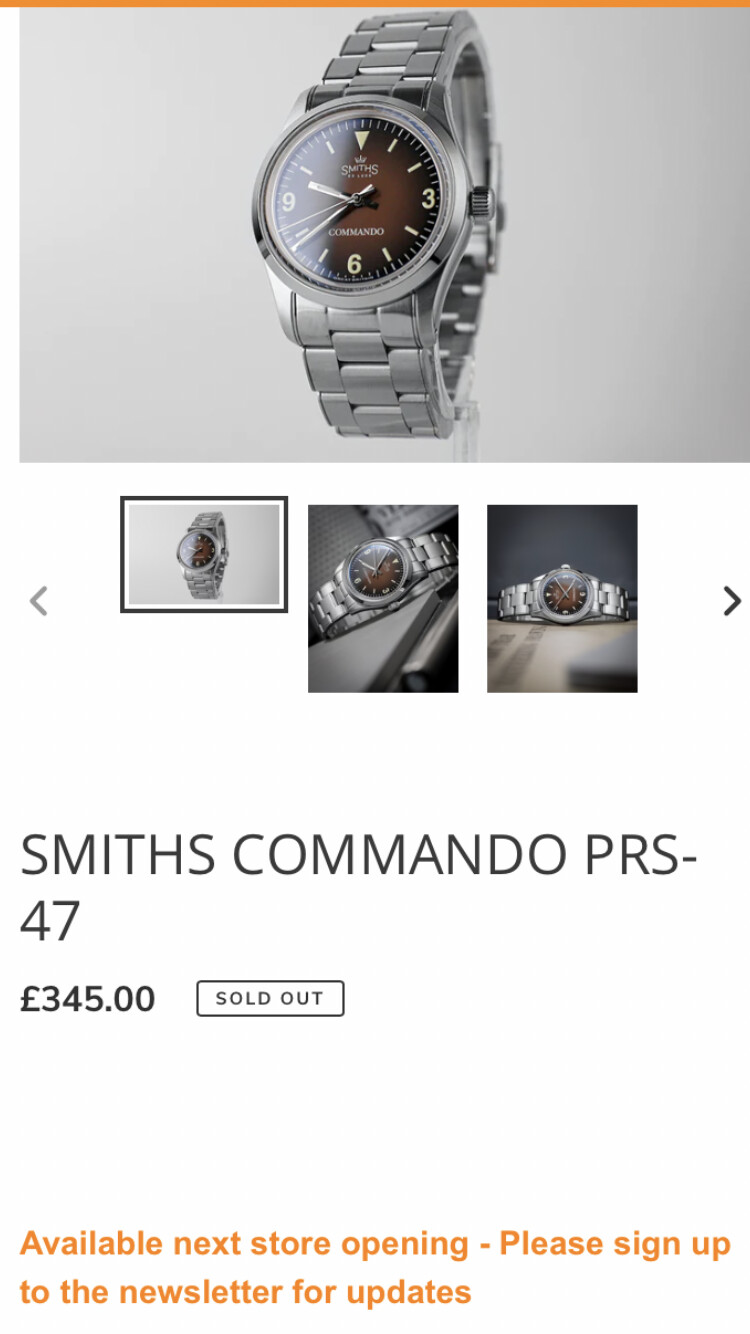Click the £345.00 price
This screenshot has height=1334, width=750.
(88, 999)
